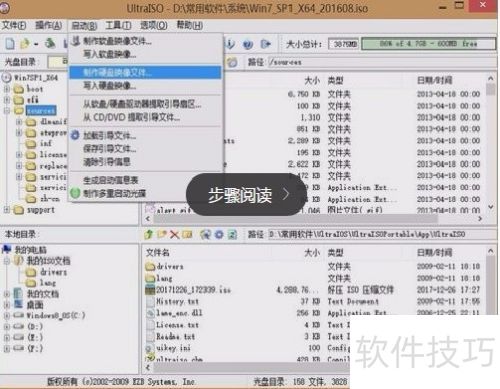Click the upper file list horizontal scrollbar
Screen dimensions: 500x389
pos(313,219)
